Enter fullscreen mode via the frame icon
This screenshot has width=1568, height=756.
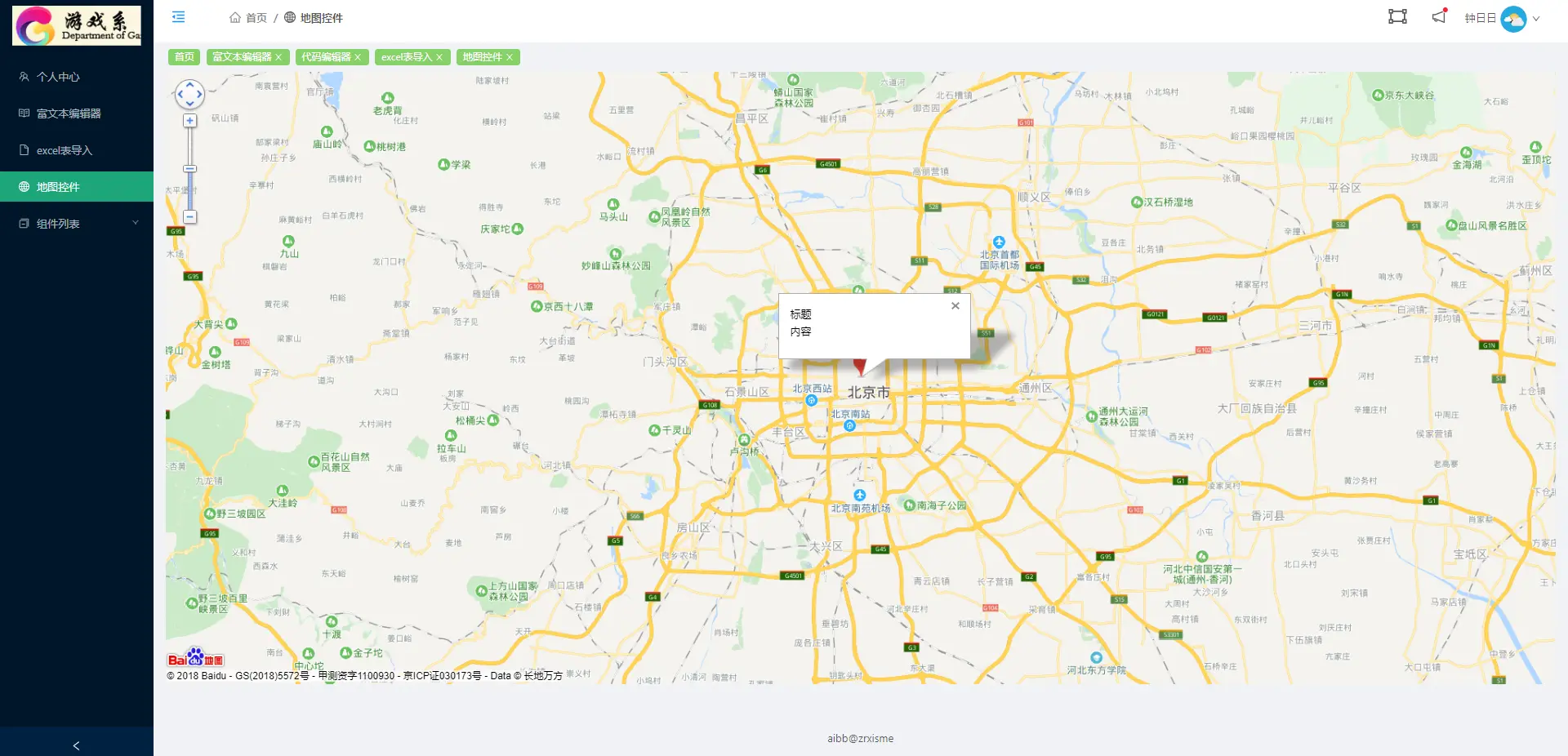pyautogui.click(x=1396, y=16)
